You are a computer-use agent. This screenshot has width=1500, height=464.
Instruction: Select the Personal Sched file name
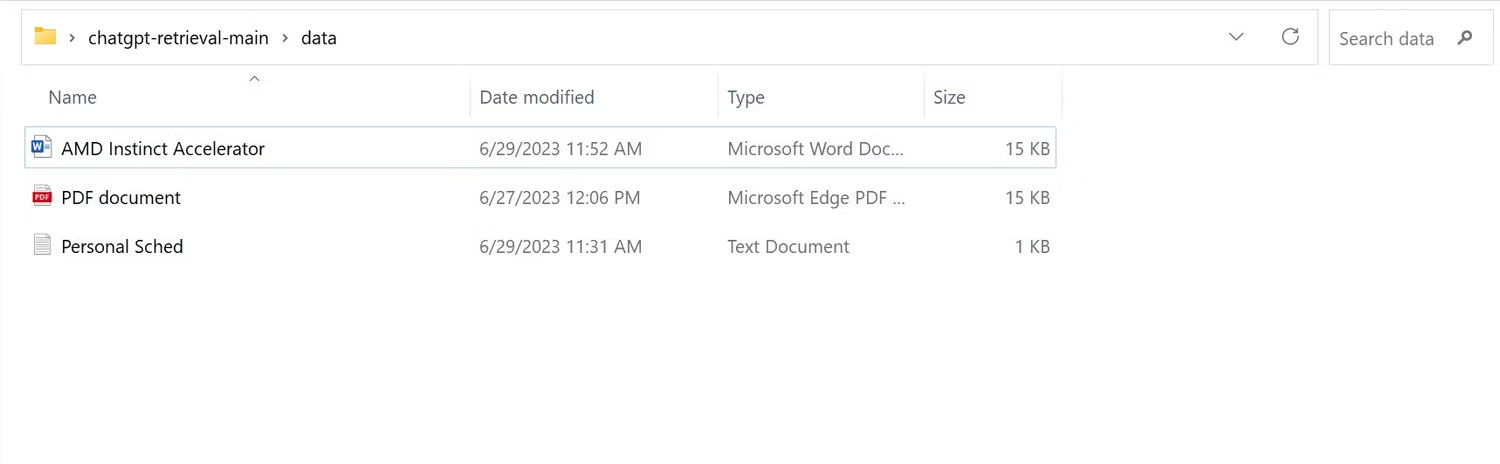coord(122,246)
